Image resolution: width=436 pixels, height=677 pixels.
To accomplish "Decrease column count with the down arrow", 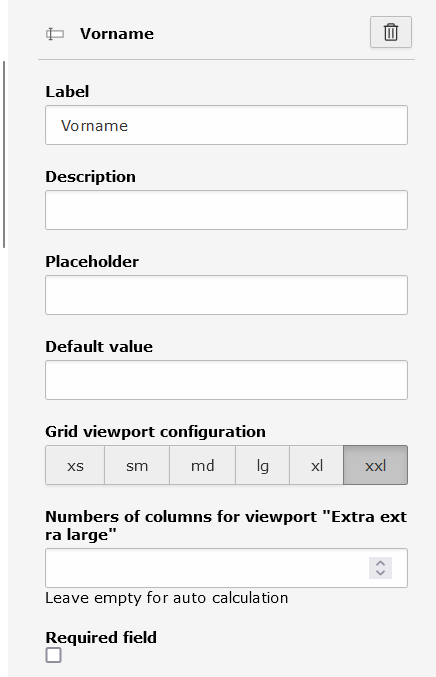I will point(380,573).
